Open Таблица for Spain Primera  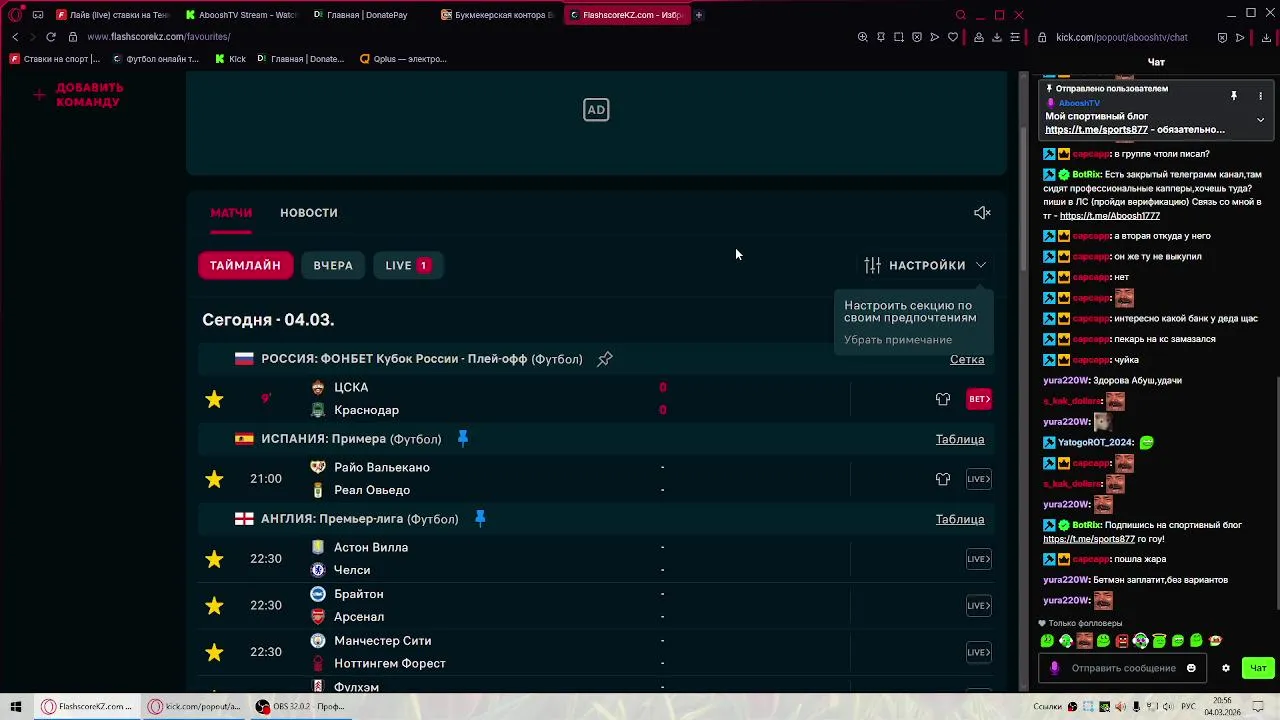pyautogui.click(x=960, y=439)
